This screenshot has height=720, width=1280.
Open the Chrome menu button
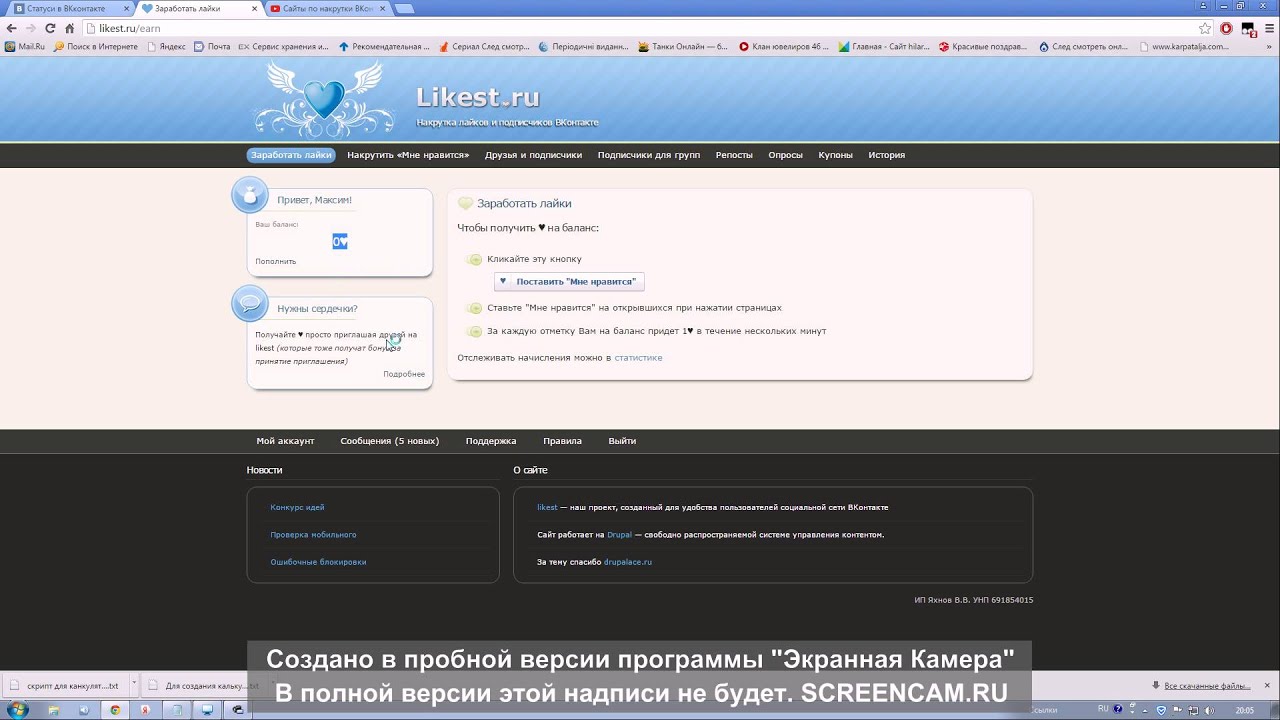(1267, 28)
